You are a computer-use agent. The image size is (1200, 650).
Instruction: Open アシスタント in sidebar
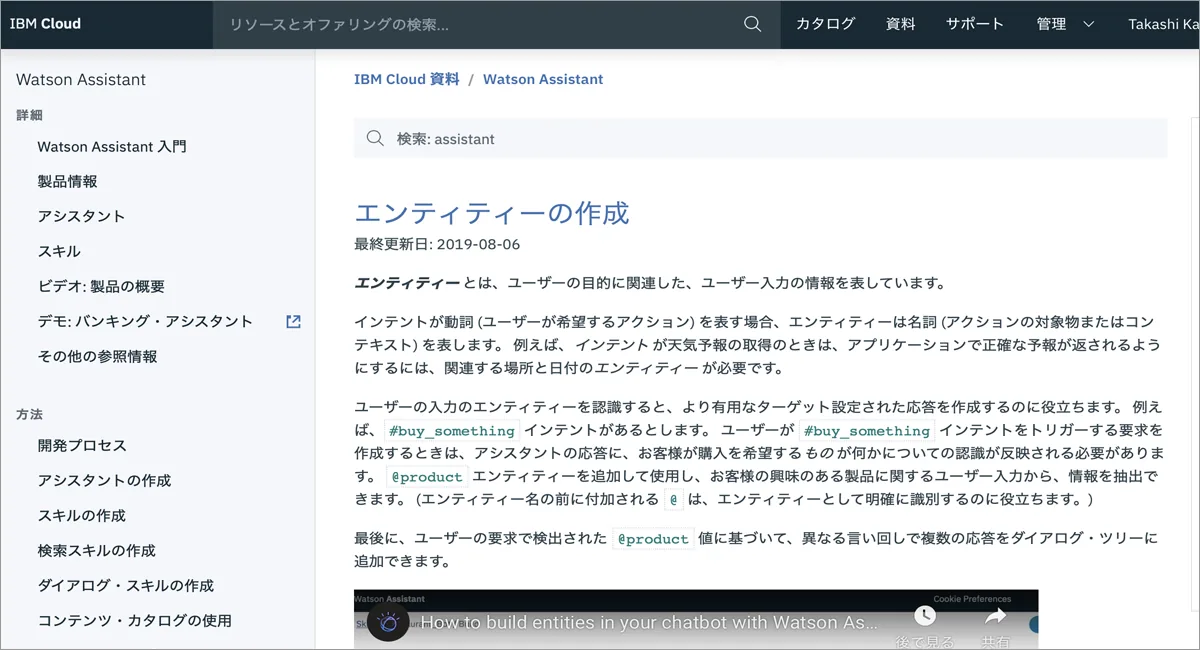click(81, 216)
